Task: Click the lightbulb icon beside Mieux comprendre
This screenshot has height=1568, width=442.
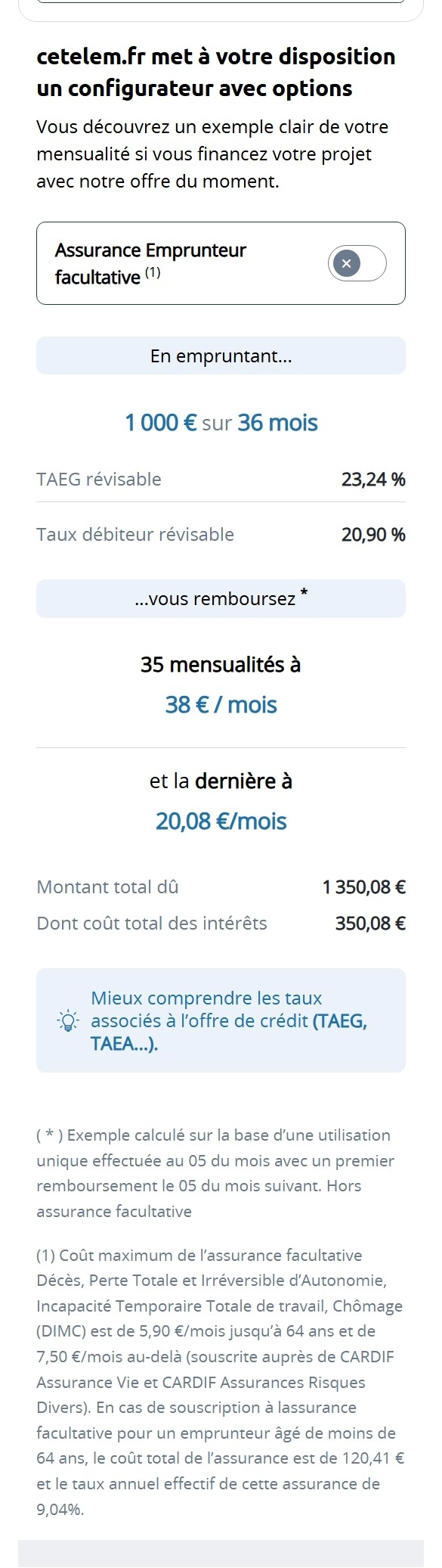Action: (x=68, y=1021)
